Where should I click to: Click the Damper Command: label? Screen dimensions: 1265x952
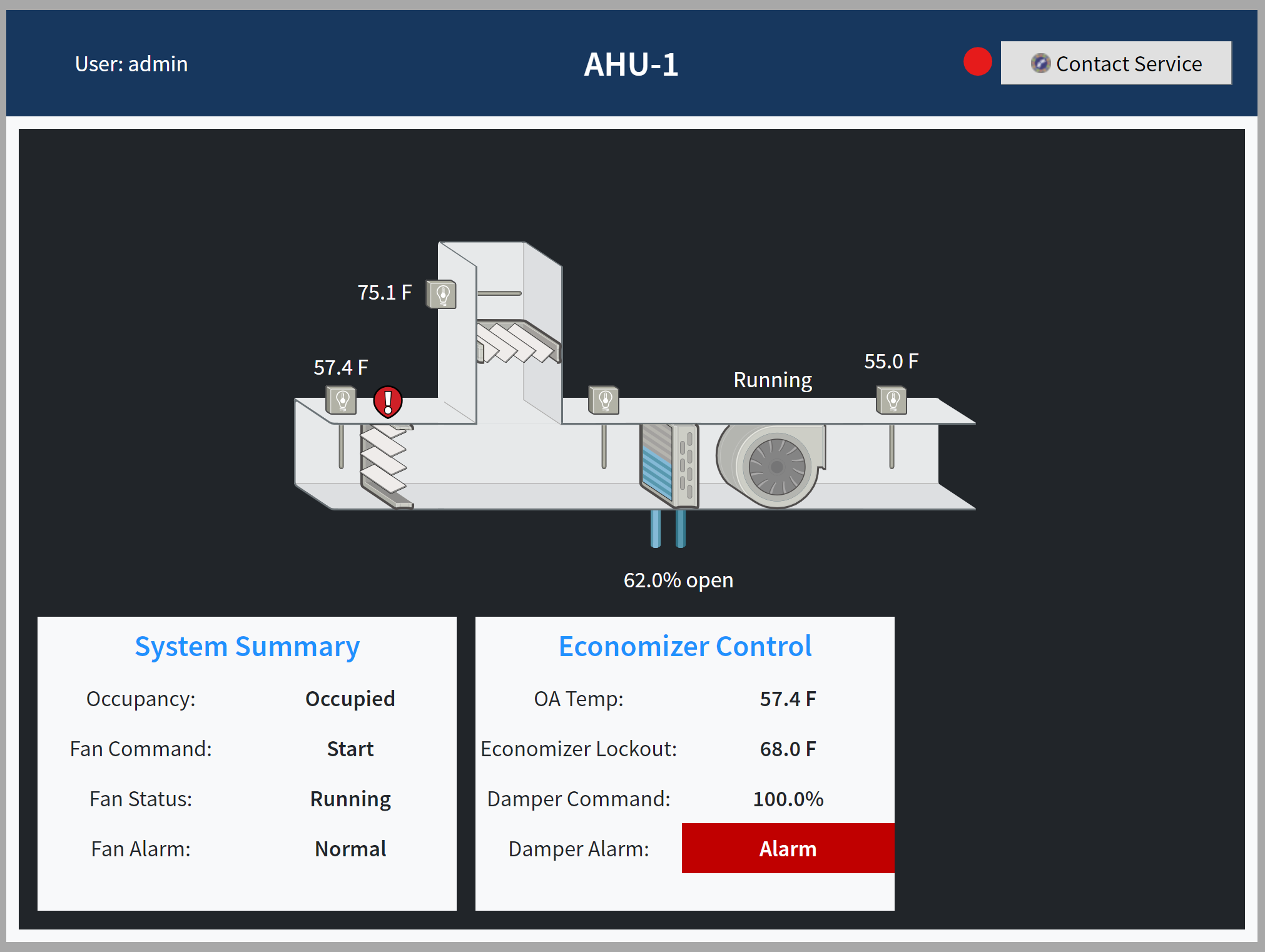tap(579, 799)
